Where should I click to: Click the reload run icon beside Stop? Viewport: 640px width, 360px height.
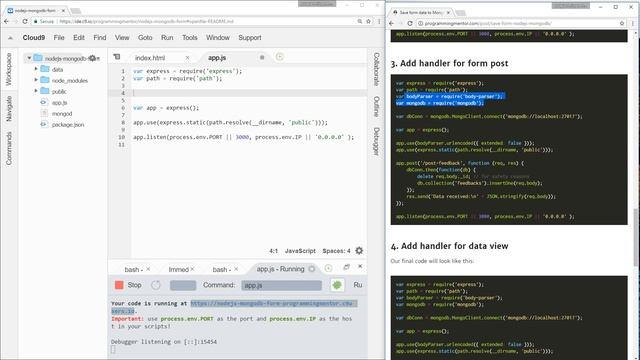tap(156, 285)
